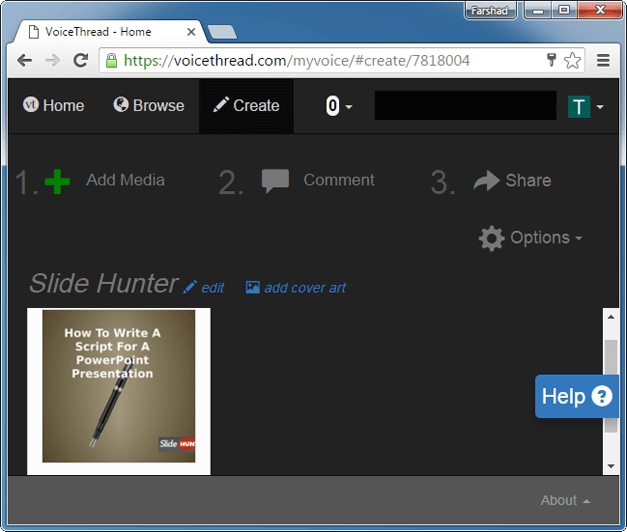Image resolution: width=627 pixels, height=532 pixels.
Task: Close the VoiceThread - Home tab
Action: click(191, 32)
